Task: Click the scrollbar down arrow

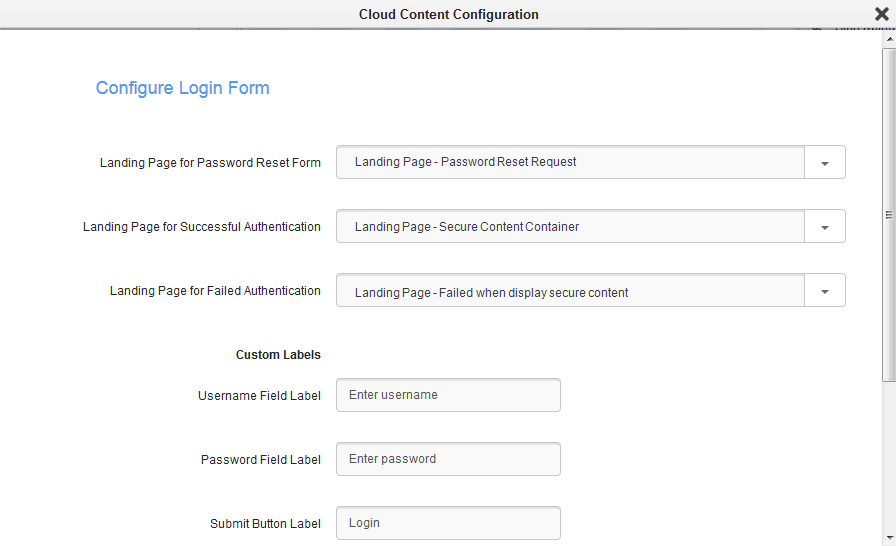Action: (888, 538)
